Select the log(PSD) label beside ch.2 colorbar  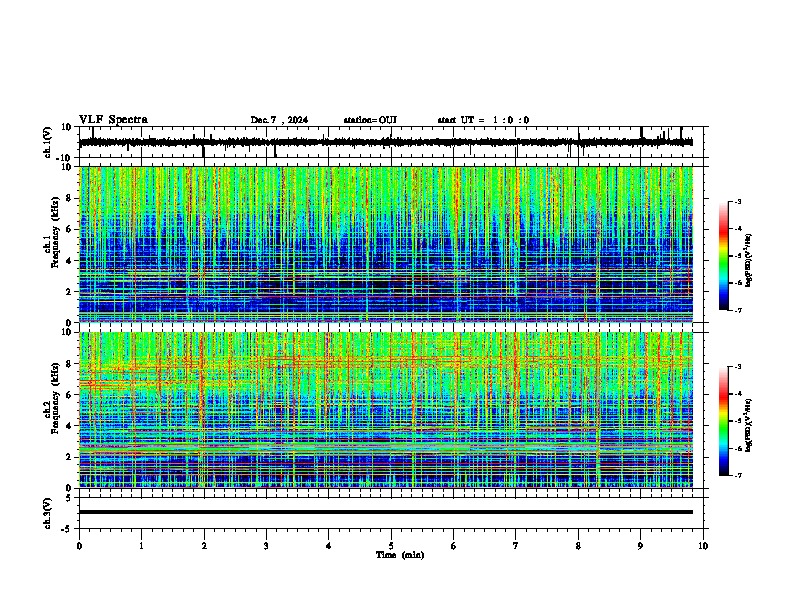pos(749,425)
